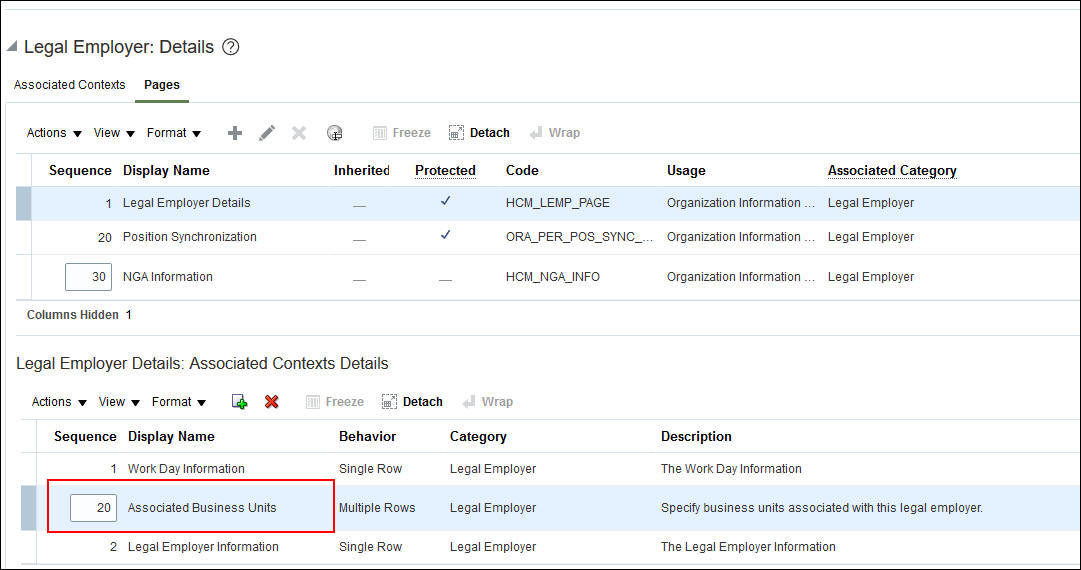Select the Associated Business Units display name
The image size is (1081, 570).
(202, 507)
